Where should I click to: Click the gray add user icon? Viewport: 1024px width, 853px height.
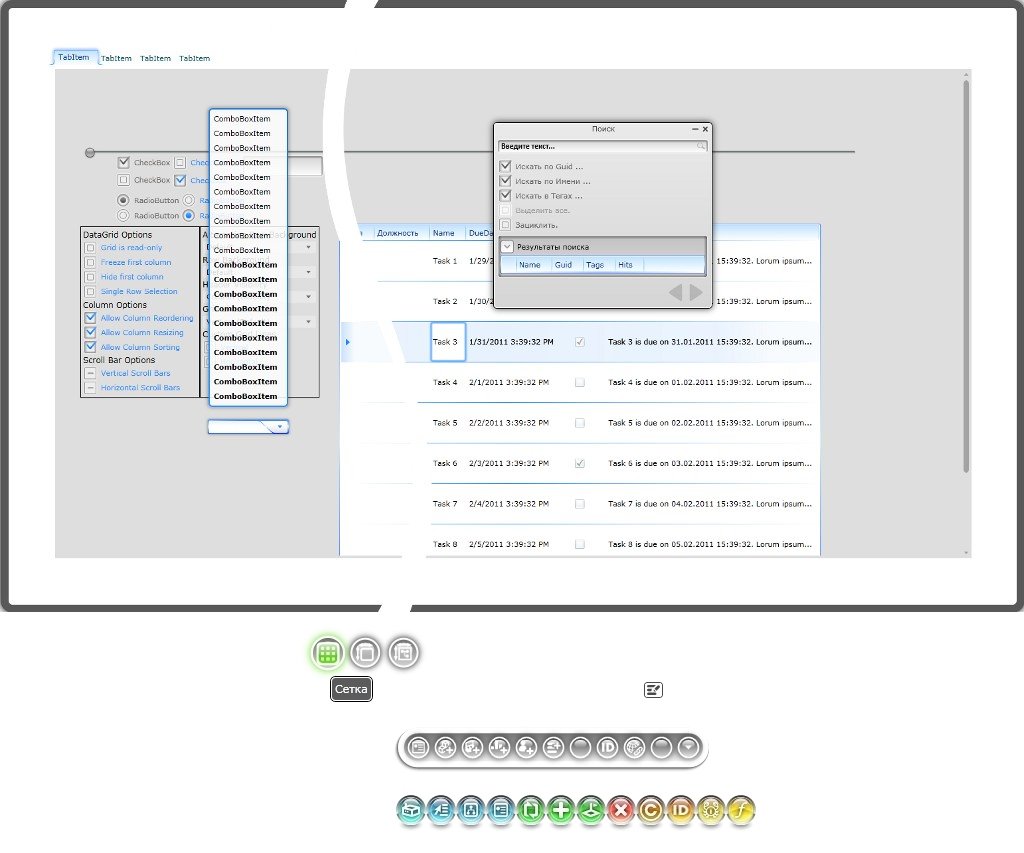coord(526,747)
